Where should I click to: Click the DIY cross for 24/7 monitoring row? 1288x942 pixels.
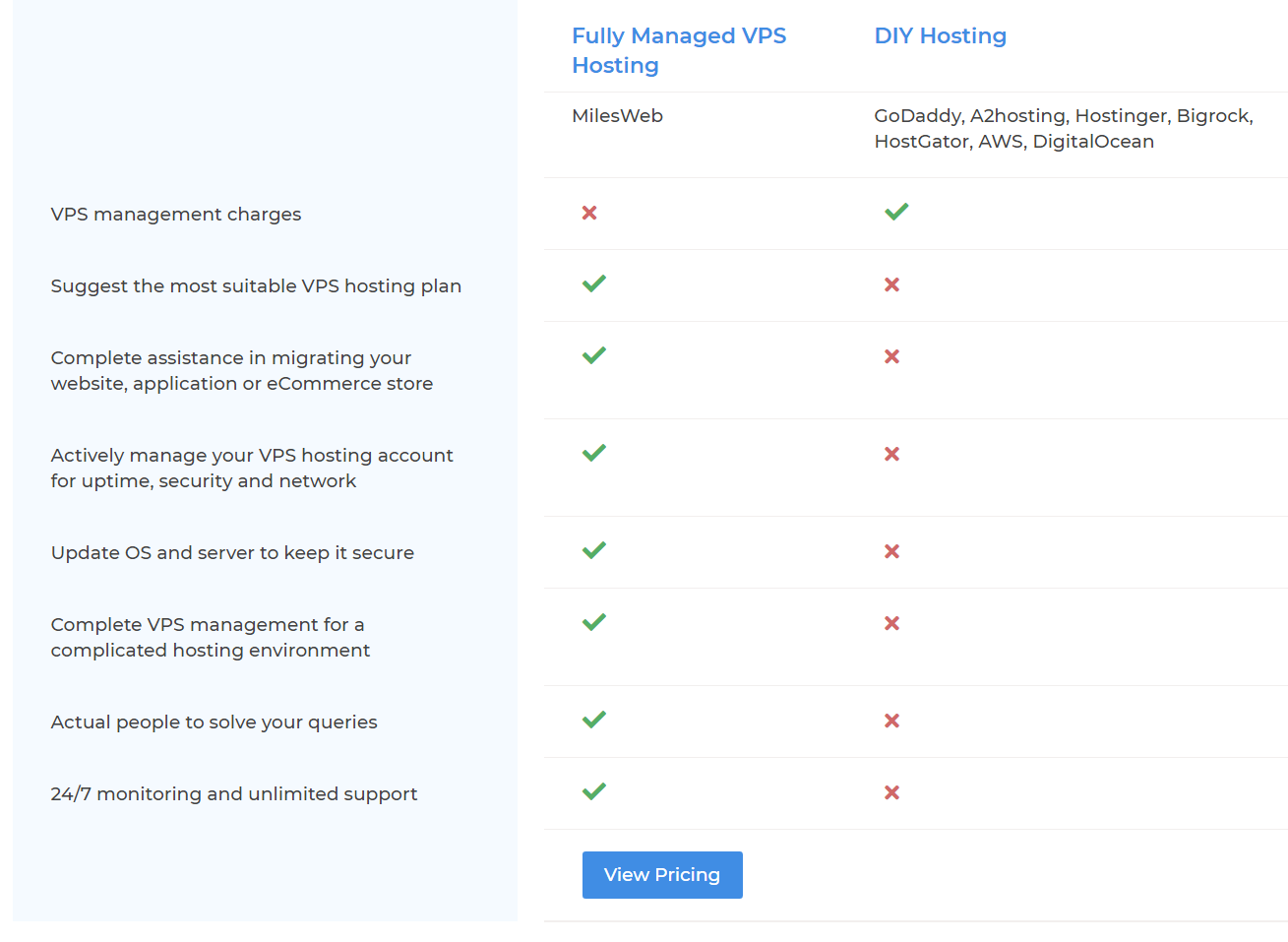pos(892,792)
